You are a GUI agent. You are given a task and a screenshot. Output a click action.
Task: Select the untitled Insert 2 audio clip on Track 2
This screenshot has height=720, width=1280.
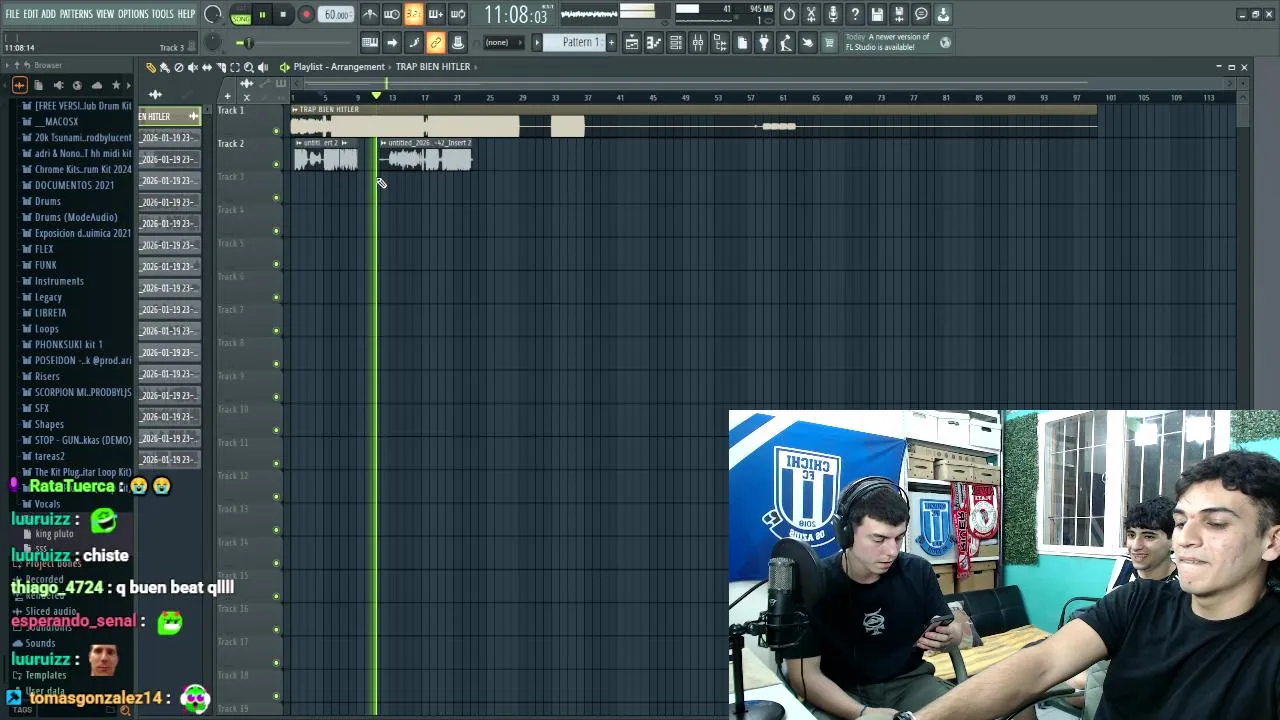[425, 155]
